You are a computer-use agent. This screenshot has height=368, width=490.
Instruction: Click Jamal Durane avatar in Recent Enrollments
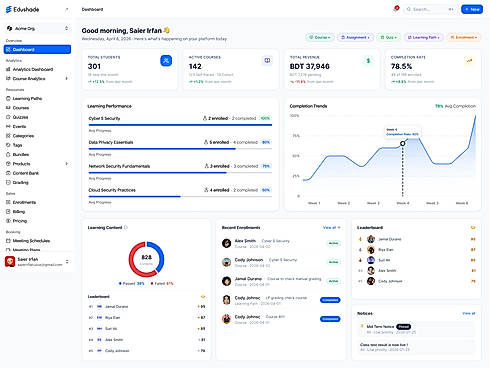point(226,281)
